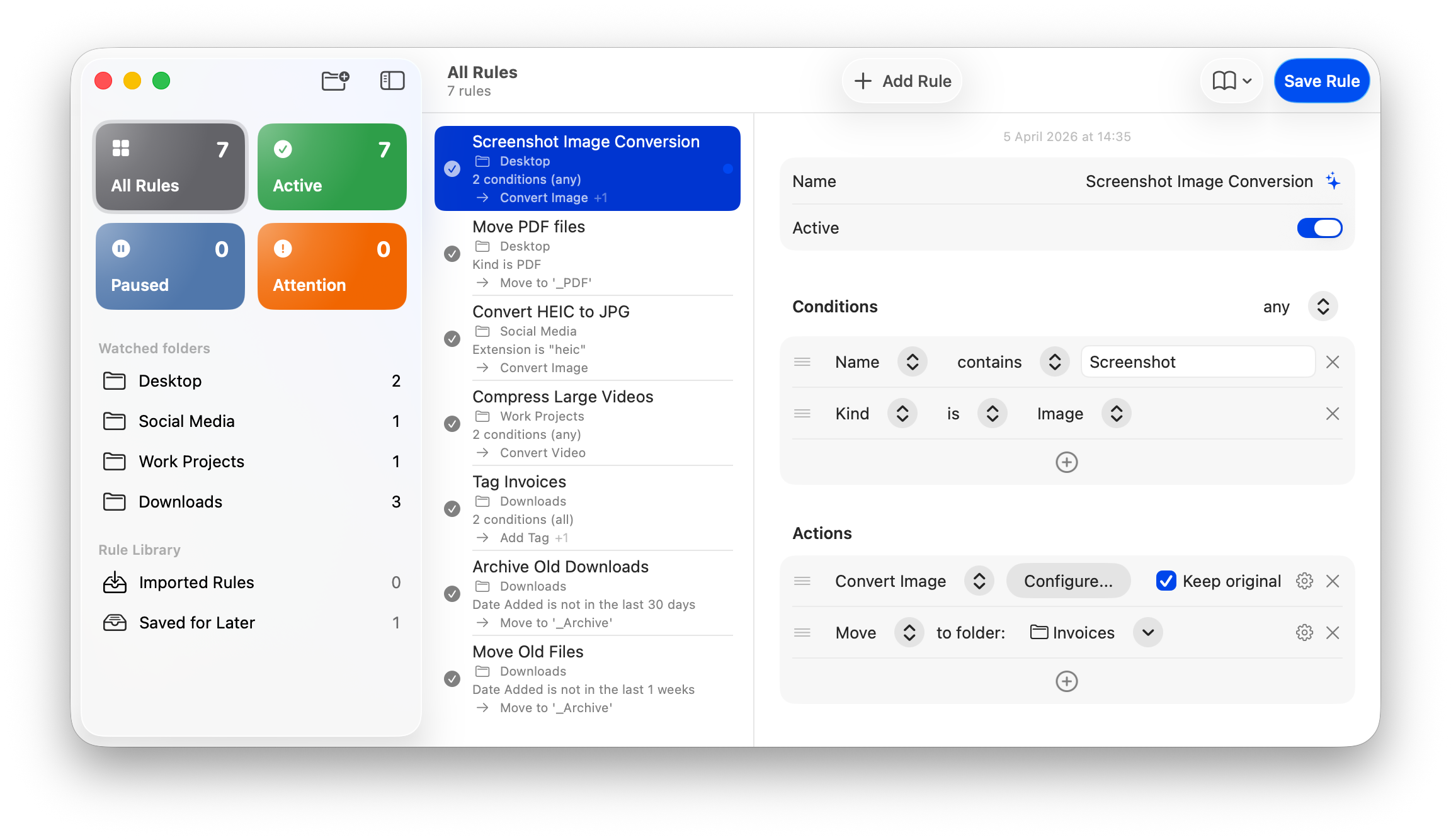Image resolution: width=1451 pixels, height=840 pixels.
Task: Click the Configure... button
Action: pos(1068,581)
